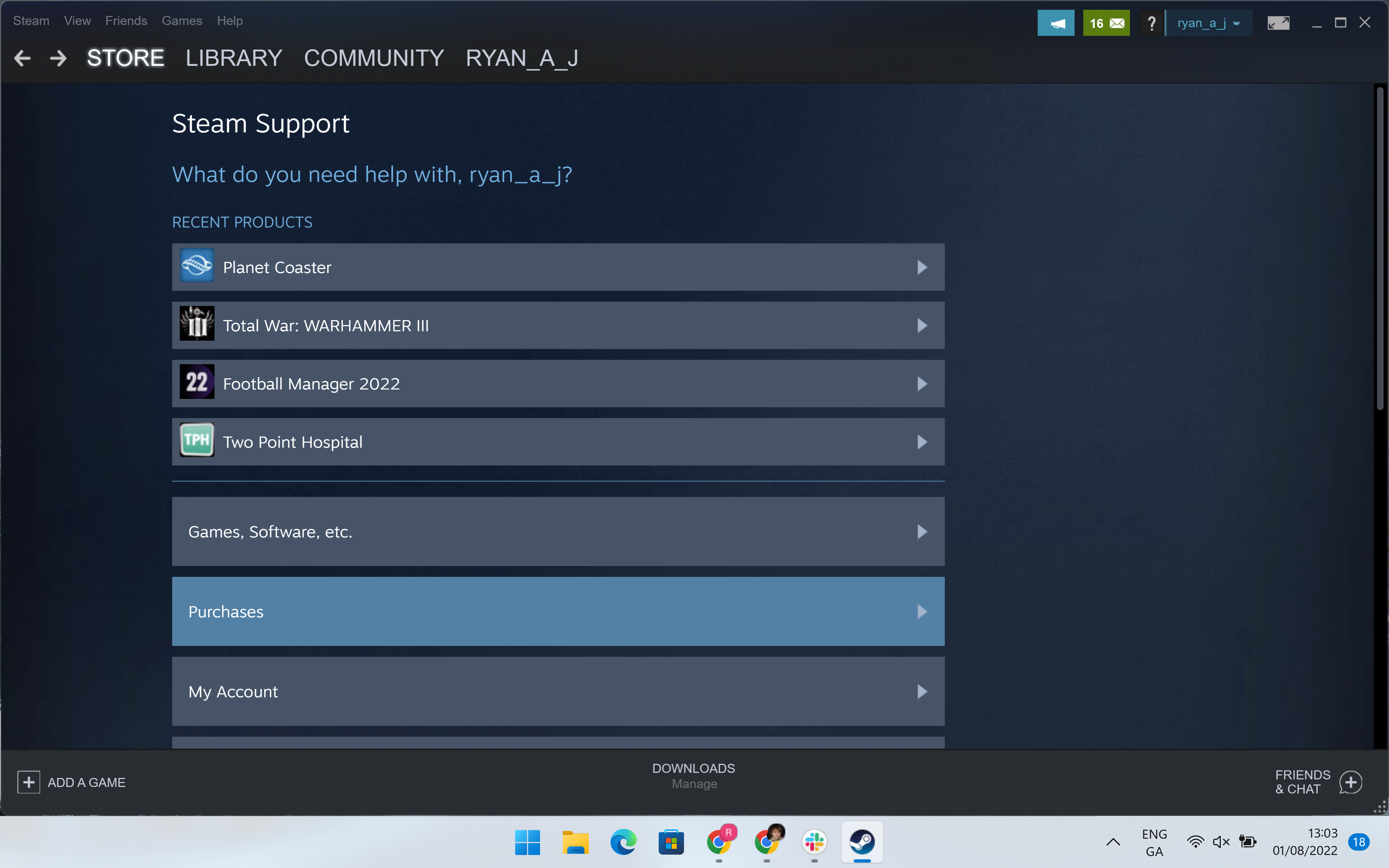1389x868 pixels.
Task: Expand Football Manager 2022 row arrow
Action: pos(922,383)
